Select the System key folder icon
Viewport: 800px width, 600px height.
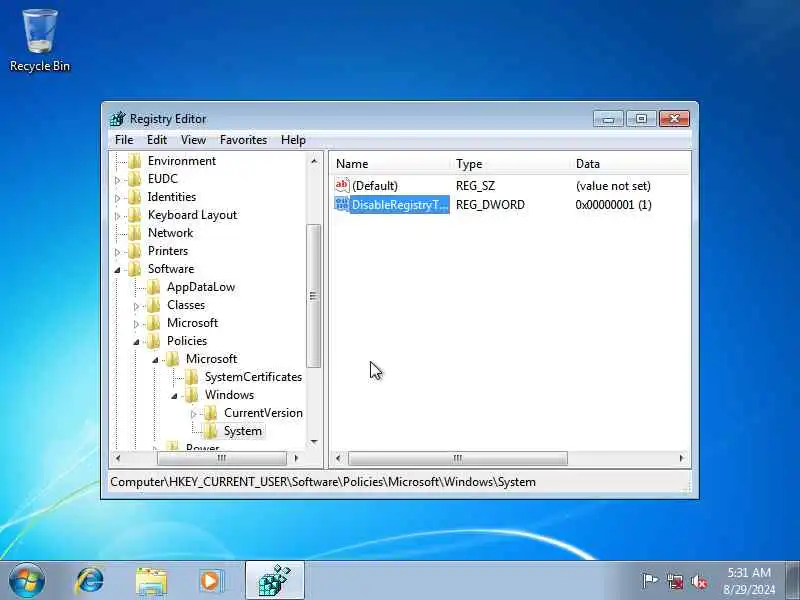coord(210,431)
